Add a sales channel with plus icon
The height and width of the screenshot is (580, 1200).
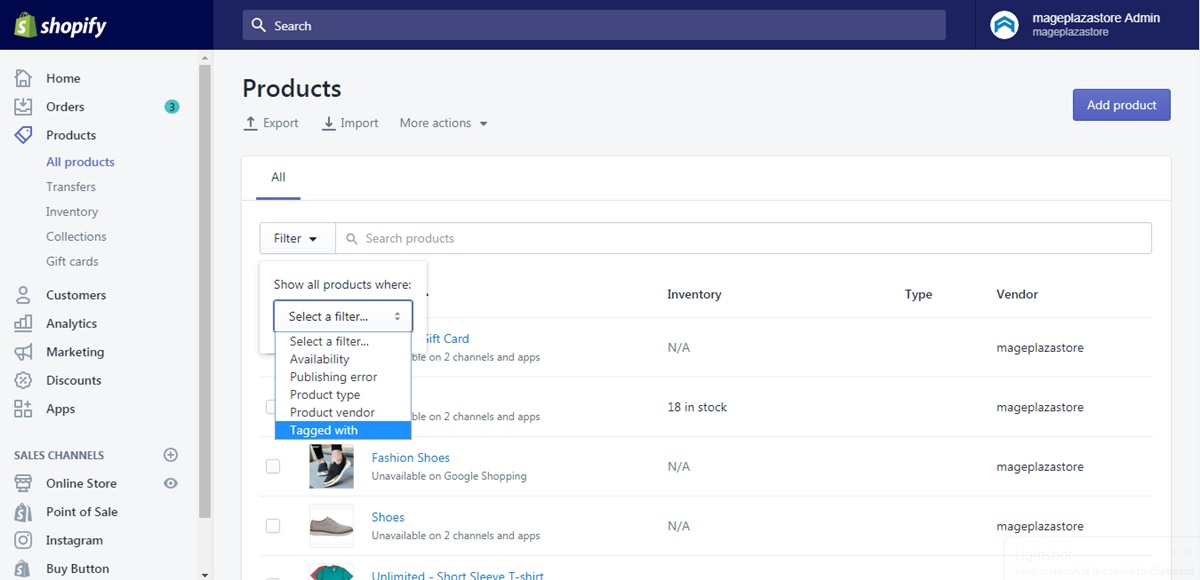coord(171,455)
